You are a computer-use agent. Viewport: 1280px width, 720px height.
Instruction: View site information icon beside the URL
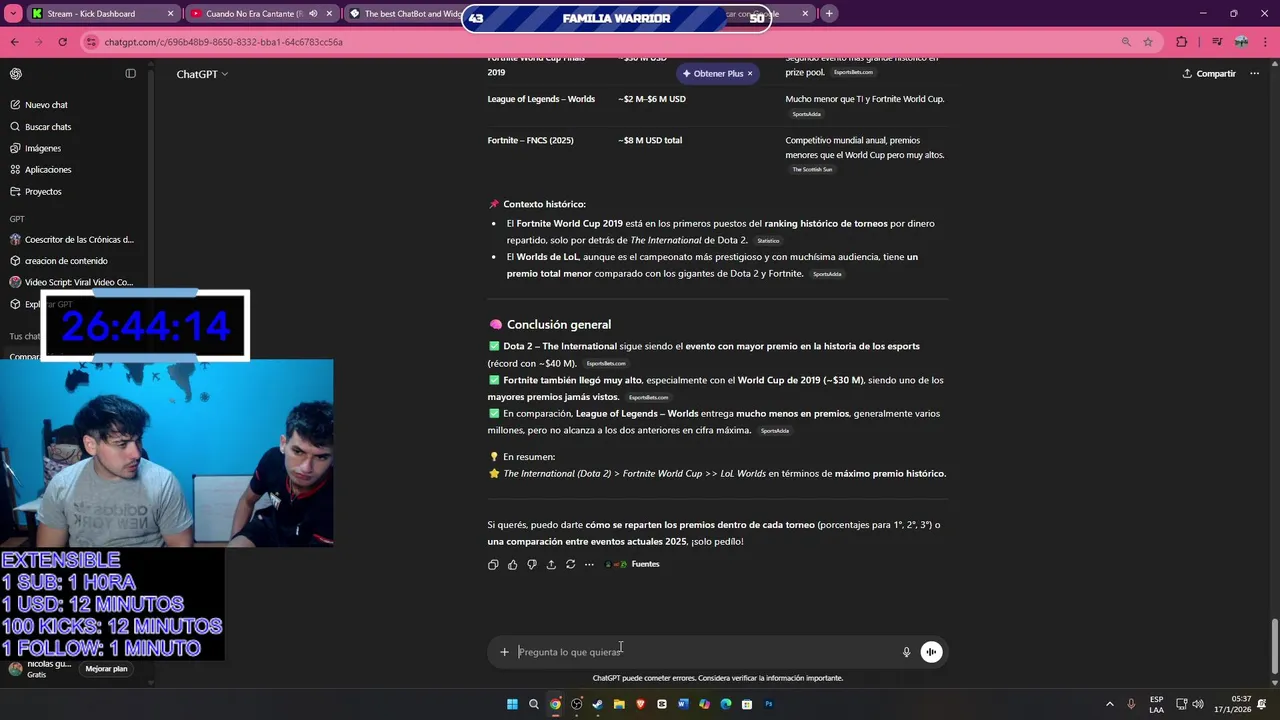(92, 42)
